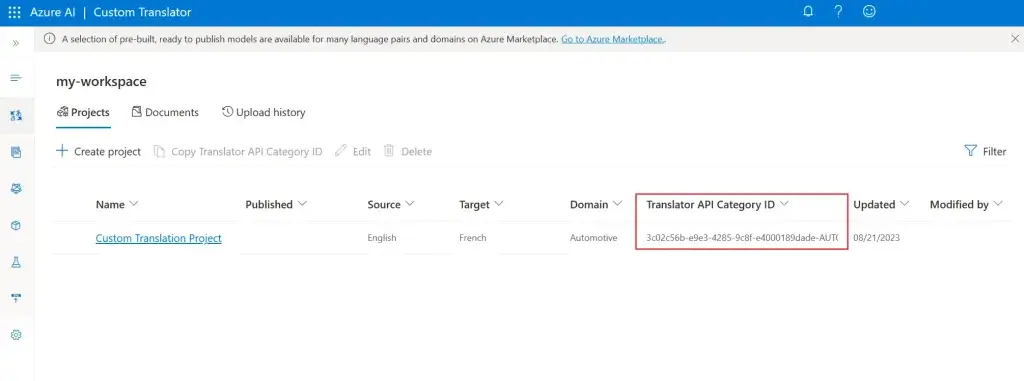Open the Updated column dropdown chevron
The width and height of the screenshot is (1024, 381).
904,204
